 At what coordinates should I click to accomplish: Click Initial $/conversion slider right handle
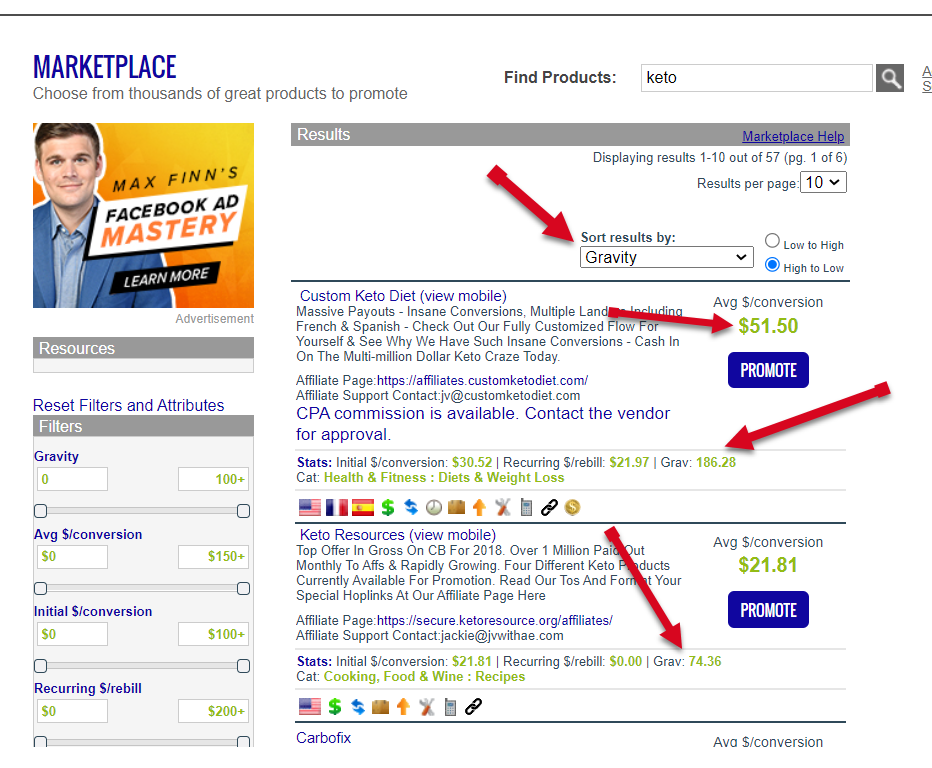tap(243, 666)
